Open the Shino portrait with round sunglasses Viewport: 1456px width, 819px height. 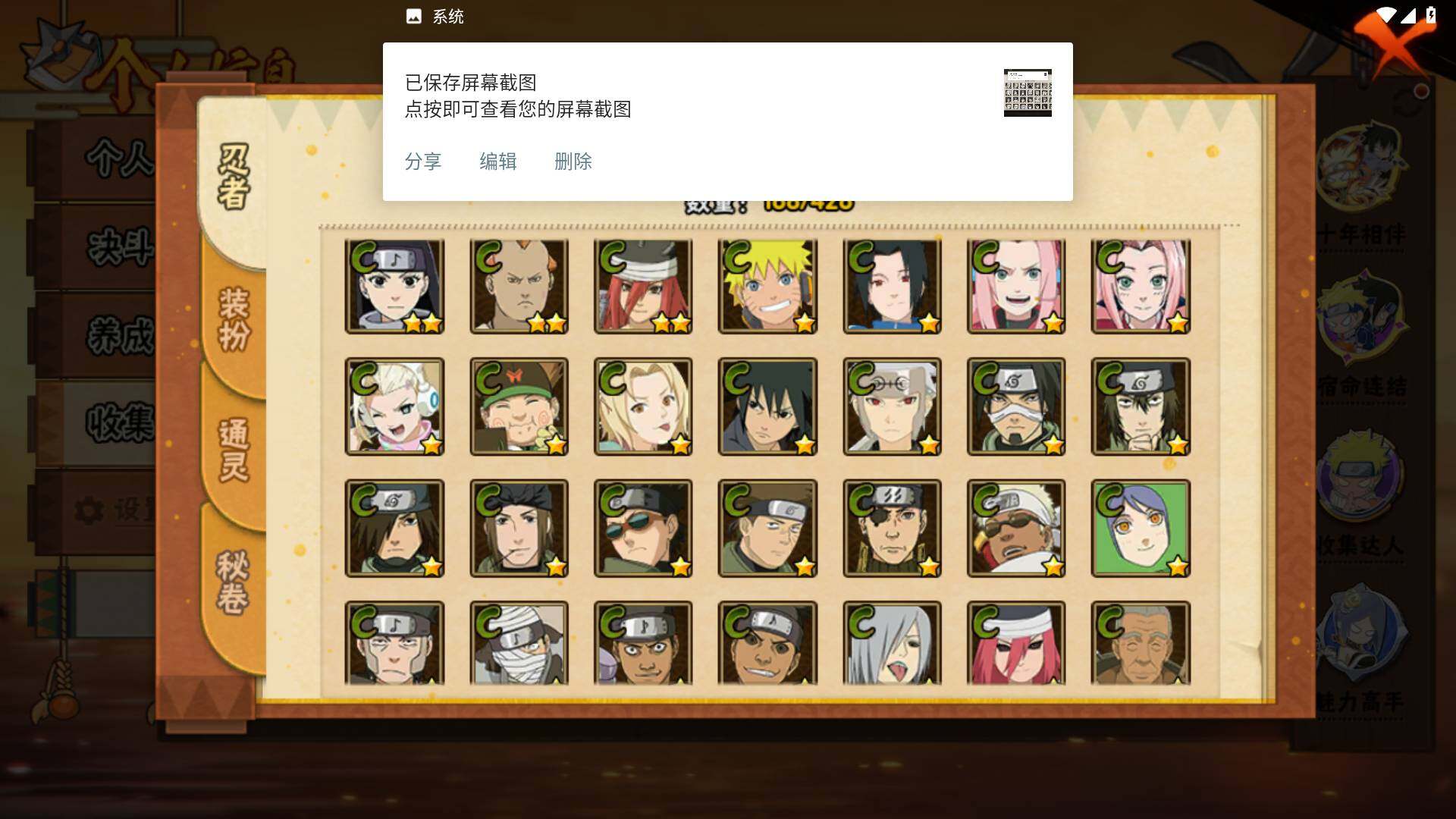pos(643,529)
